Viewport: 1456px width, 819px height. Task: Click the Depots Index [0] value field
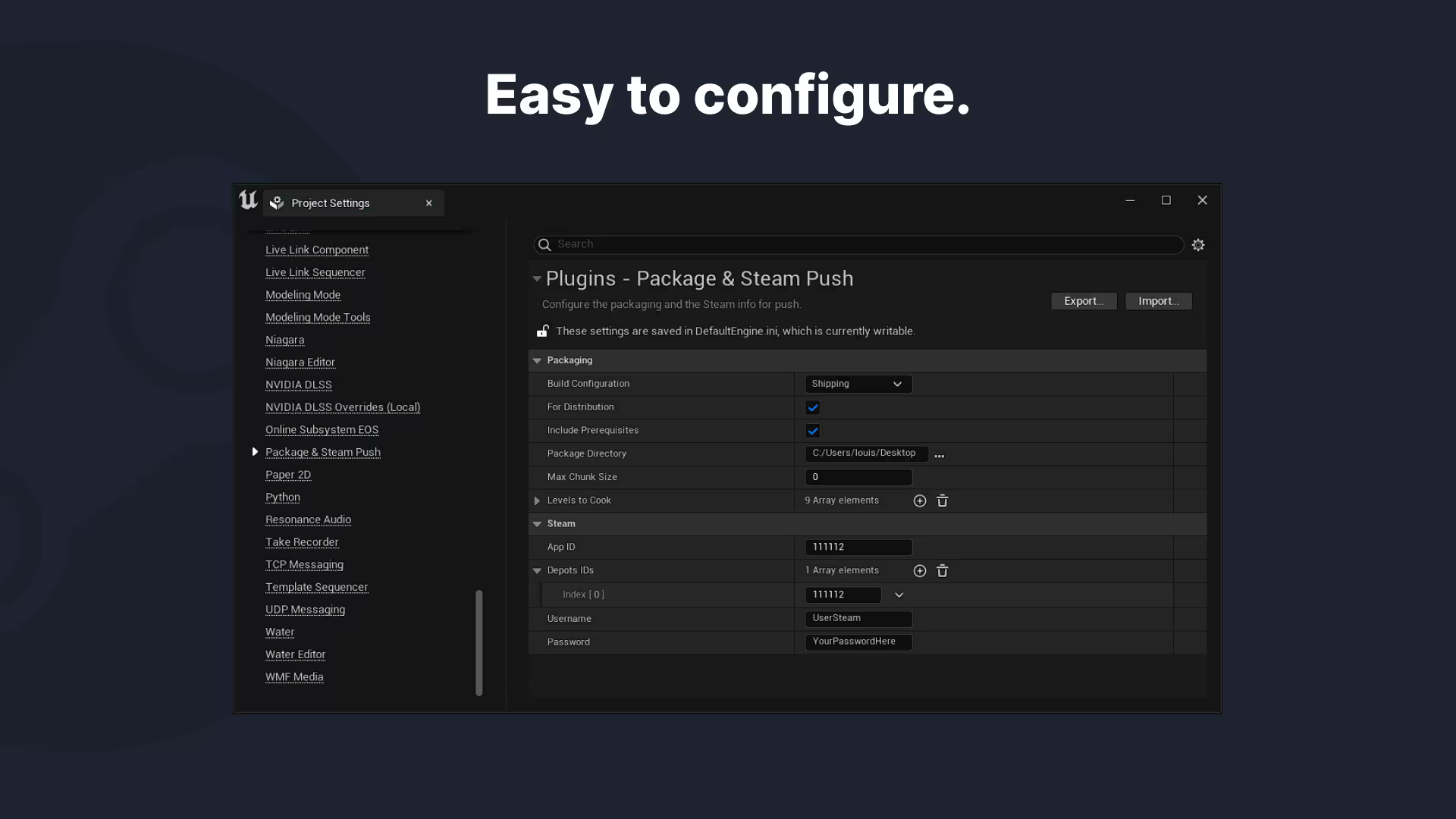[x=843, y=595]
